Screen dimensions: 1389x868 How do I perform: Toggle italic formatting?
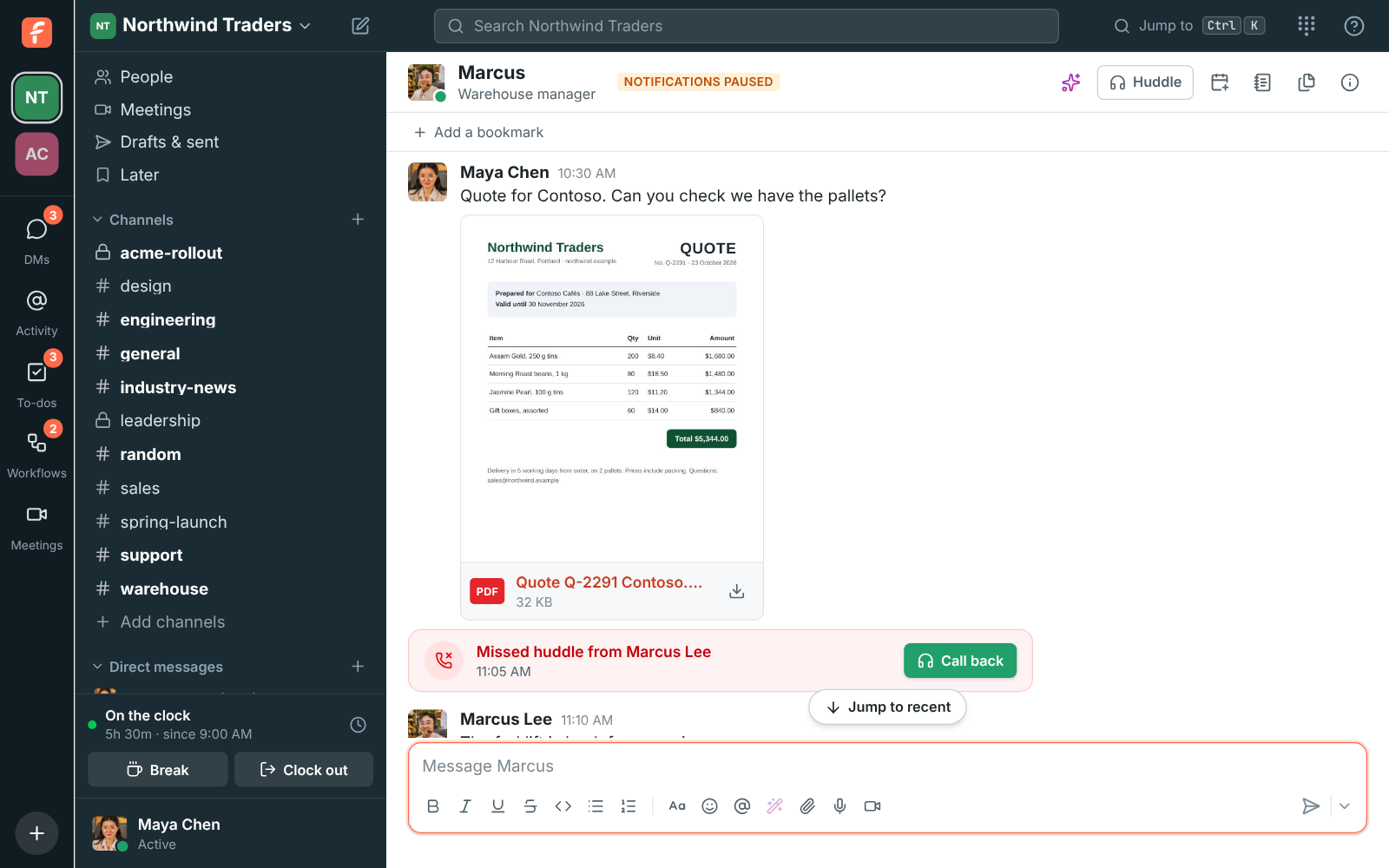pos(465,806)
